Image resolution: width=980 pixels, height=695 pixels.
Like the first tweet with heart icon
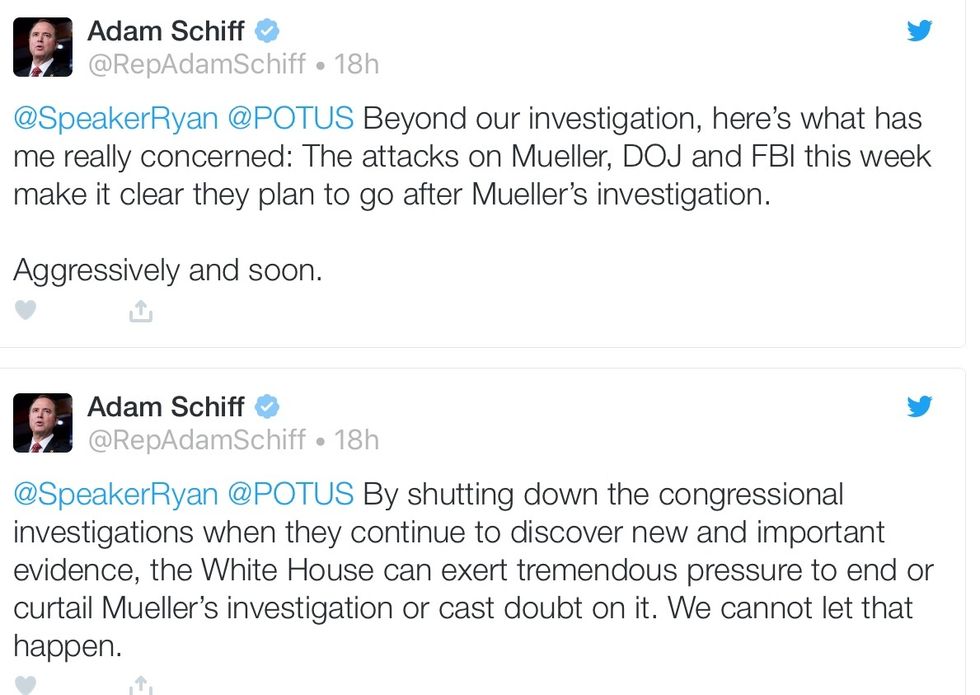26,311
